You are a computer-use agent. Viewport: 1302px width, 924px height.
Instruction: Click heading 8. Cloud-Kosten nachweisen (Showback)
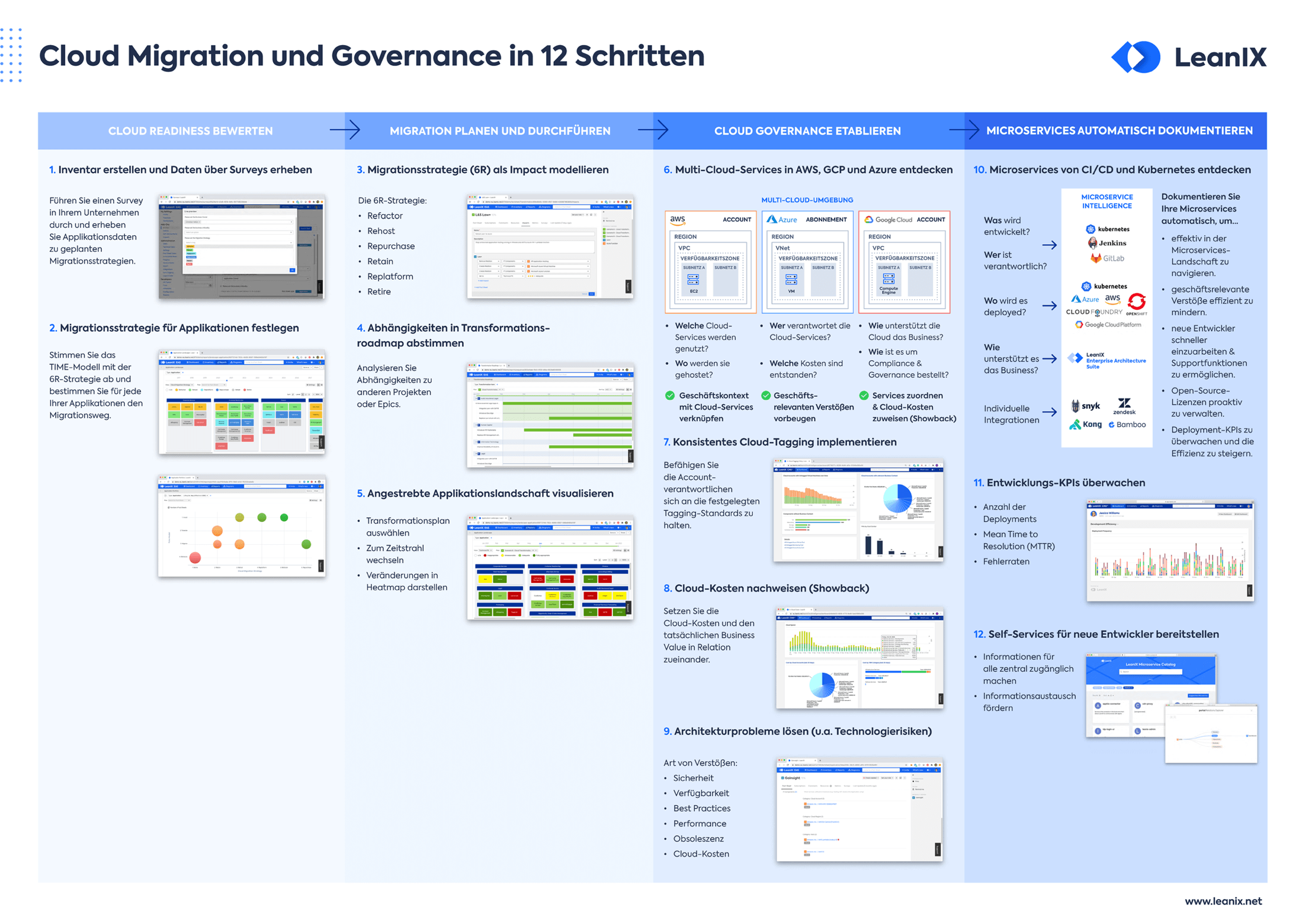pos(766,588)
